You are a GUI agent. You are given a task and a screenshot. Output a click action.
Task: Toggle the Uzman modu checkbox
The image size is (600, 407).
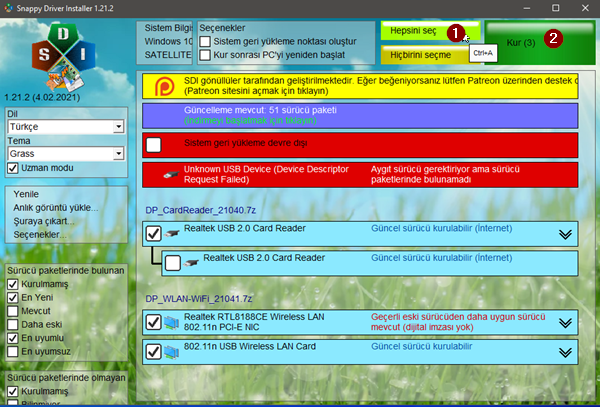coord(13,168)
